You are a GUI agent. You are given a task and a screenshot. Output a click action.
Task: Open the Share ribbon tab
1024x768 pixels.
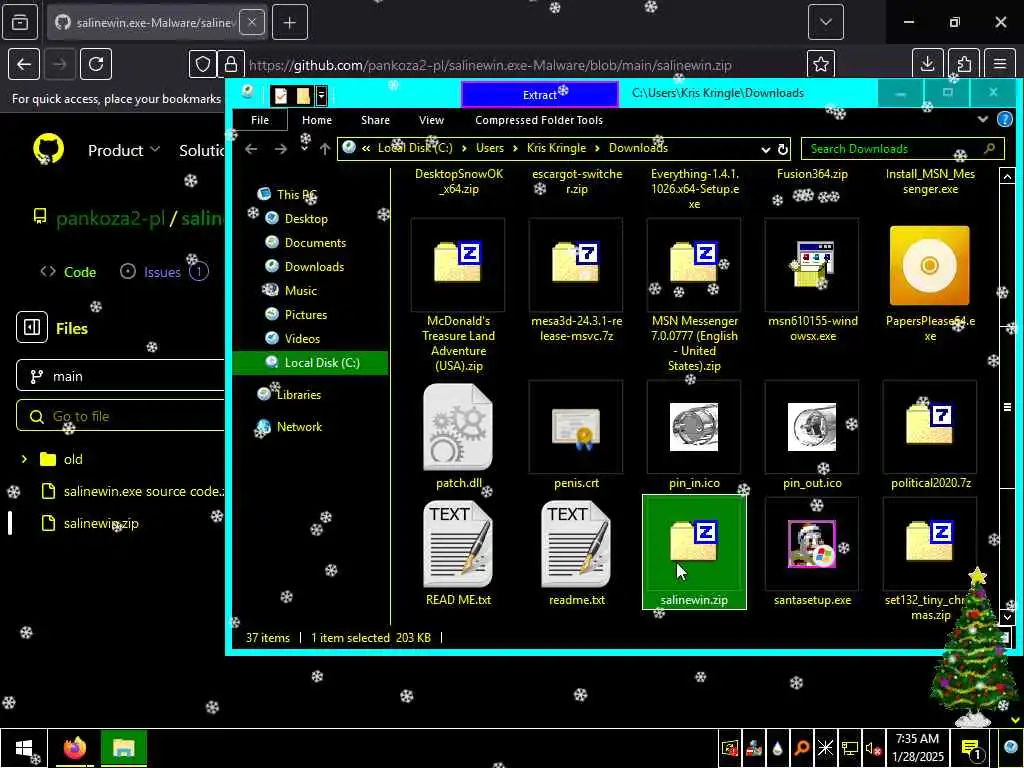click(376, 120)
